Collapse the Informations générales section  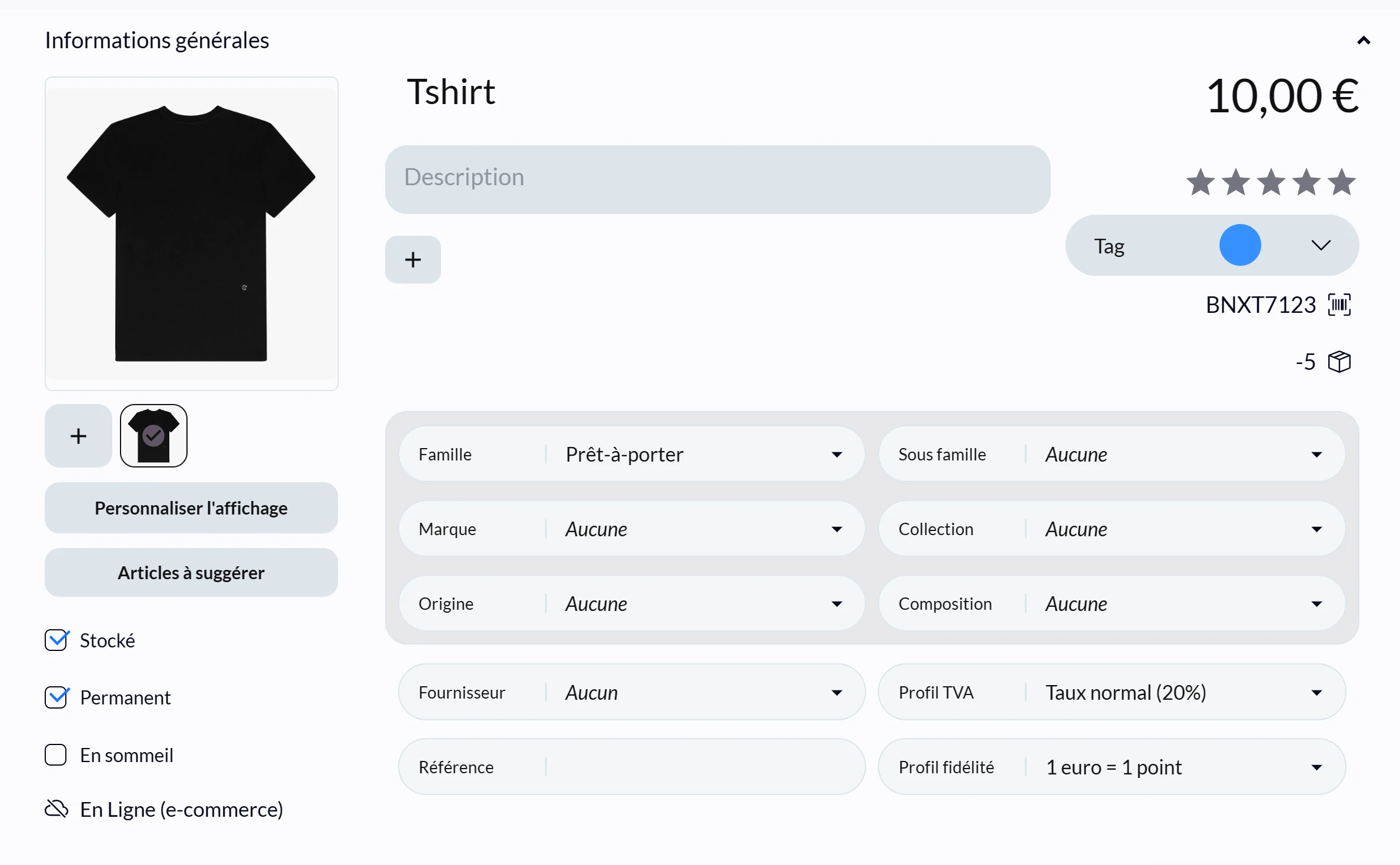pyautogui.click(x=1363, y=41)
